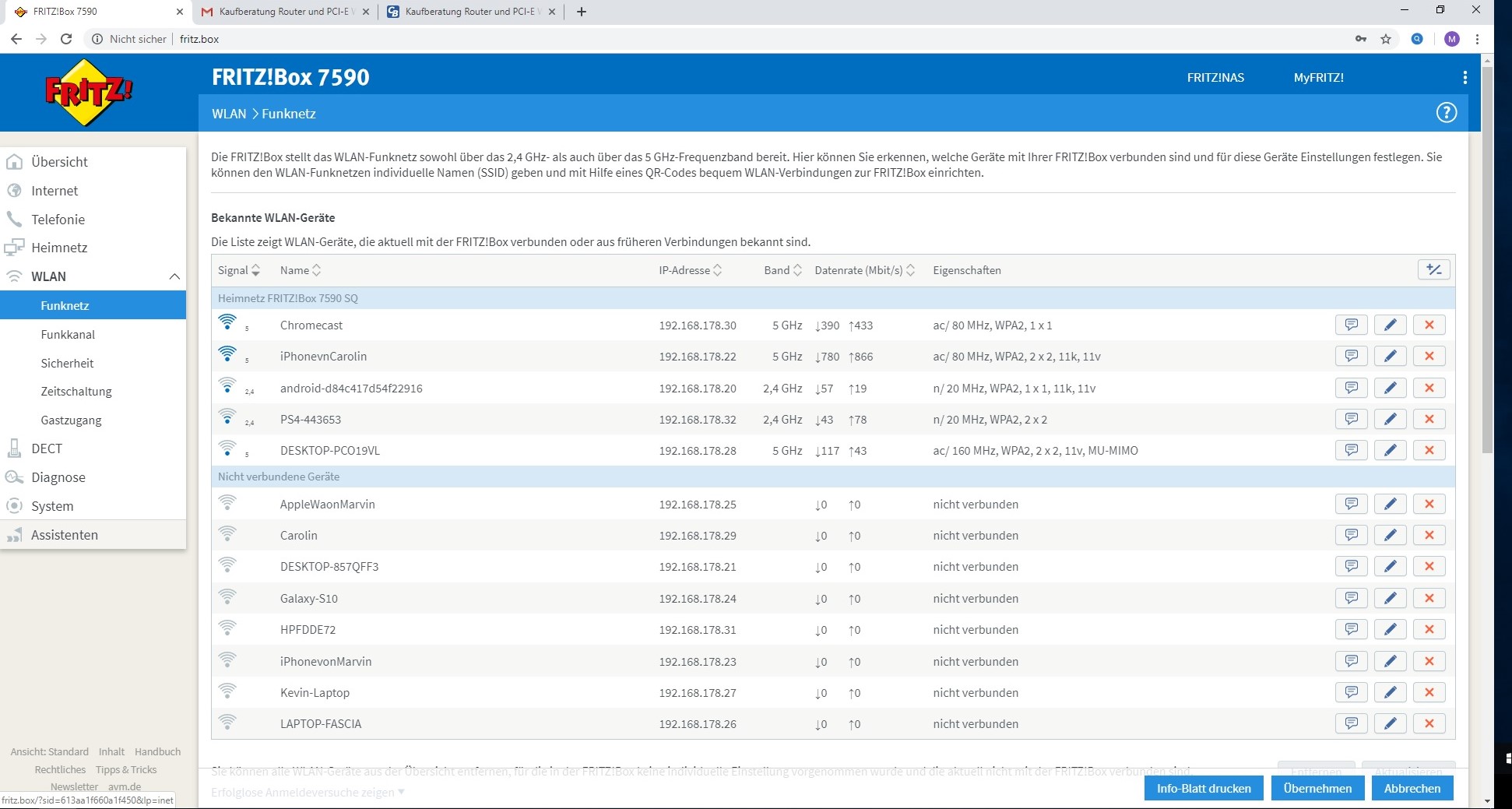
Task: Open comment info for Chromecast
Action: pos(1351,325)
